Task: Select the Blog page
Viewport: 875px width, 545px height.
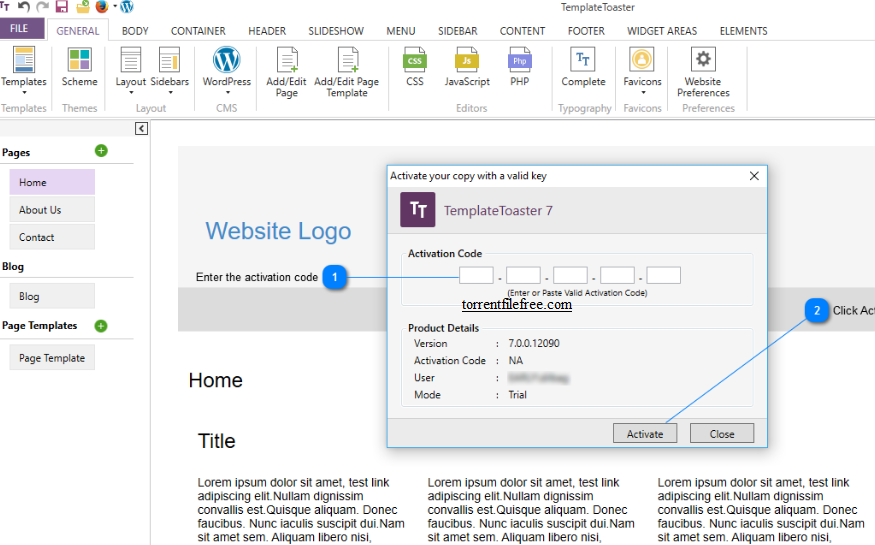Action: pos(52,296)
